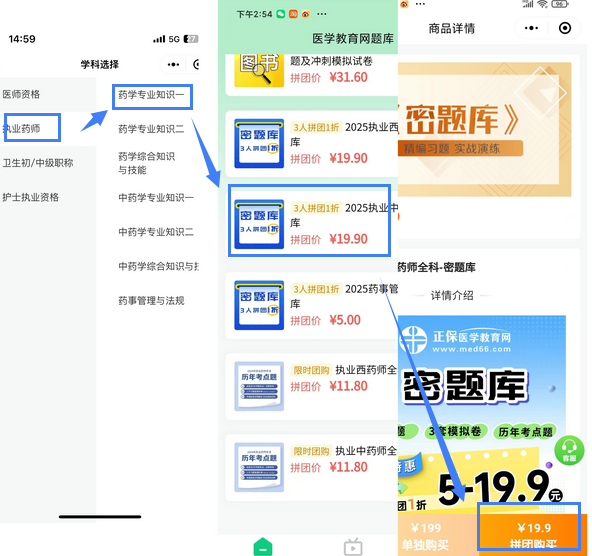Select 医师资格 category
The width and height of the screenshot is (592, 556).
pos(21,94)
